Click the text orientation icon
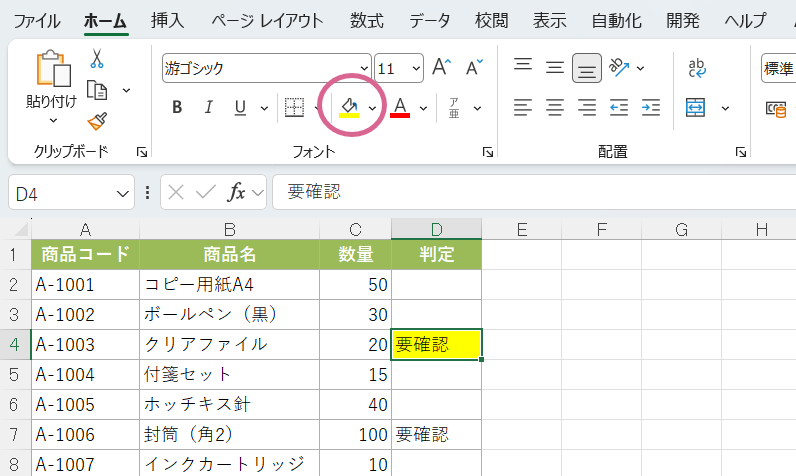The width and height of the screenshot is (796, 476). point(619,67)
